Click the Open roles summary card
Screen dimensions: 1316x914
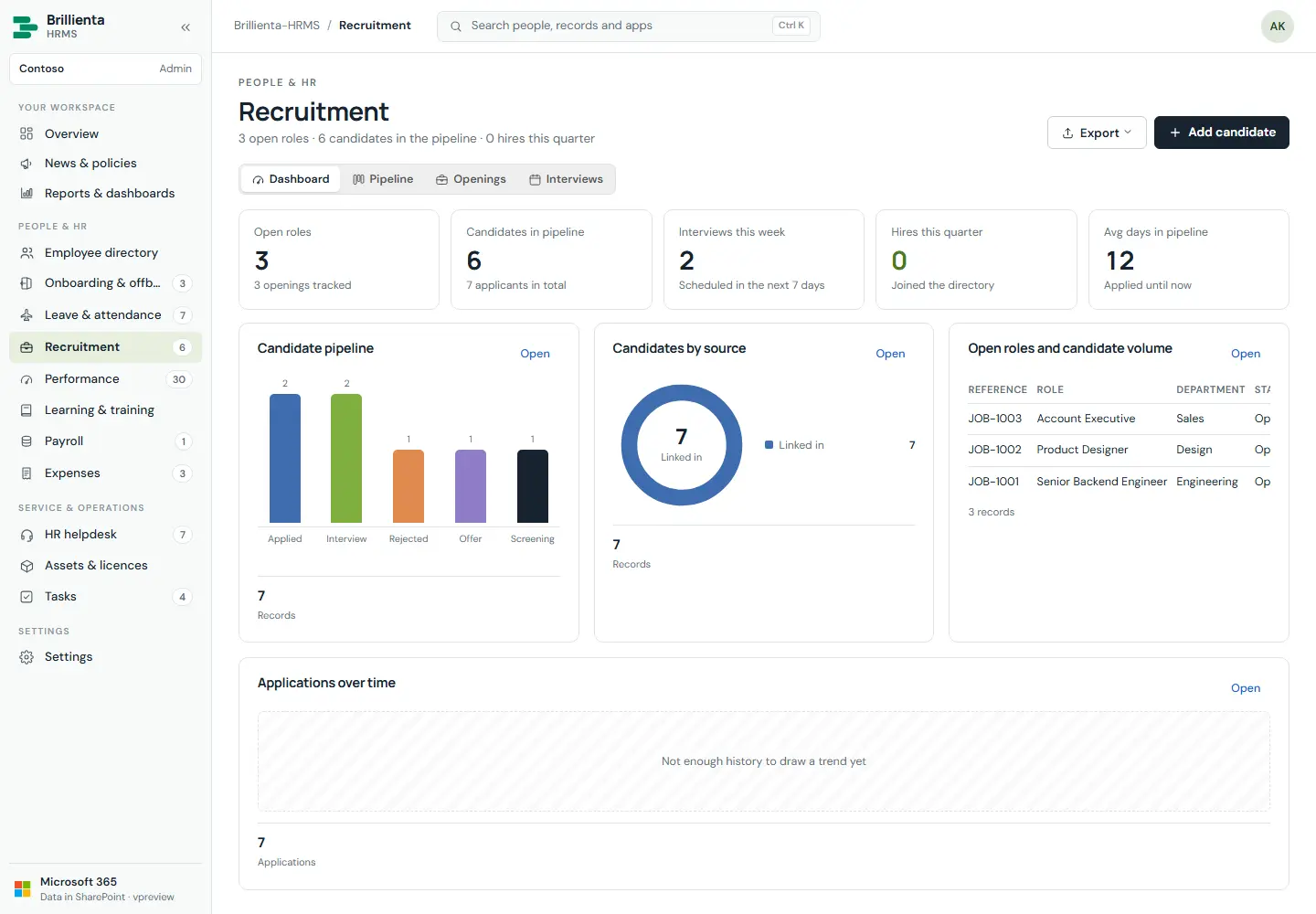point(339,260)
